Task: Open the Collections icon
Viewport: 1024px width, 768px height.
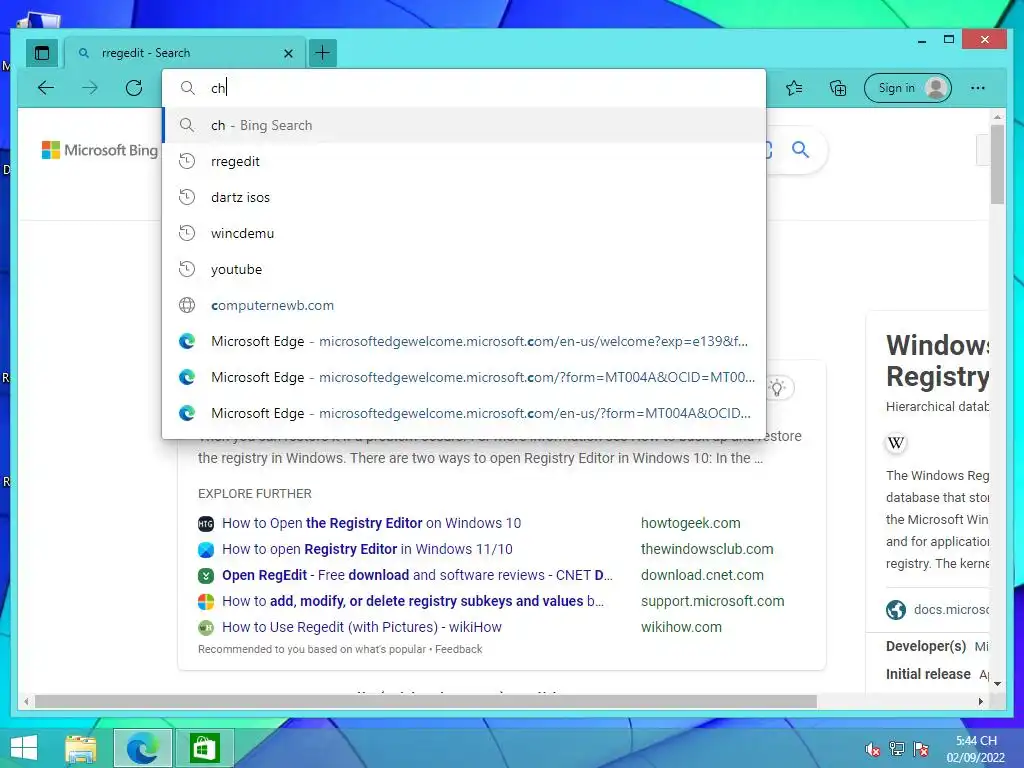Action: tap(838, 88)
